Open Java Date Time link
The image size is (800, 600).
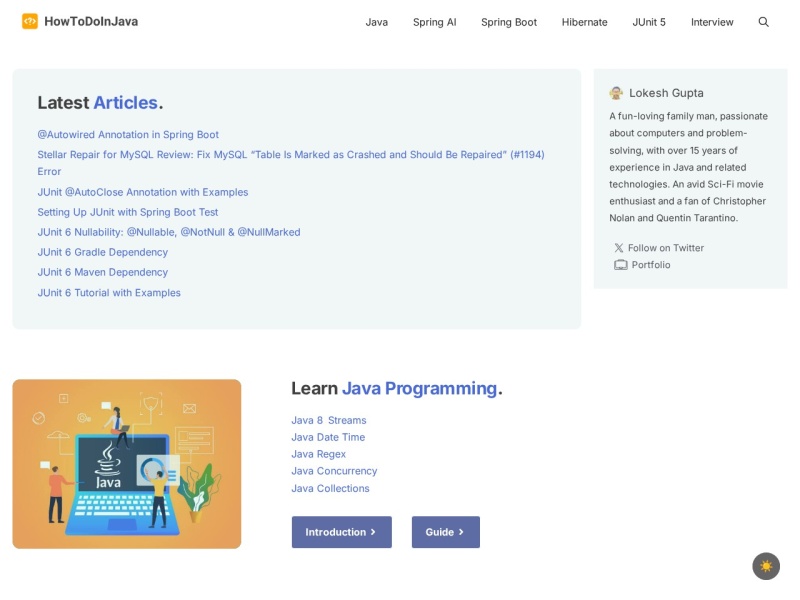[328, 437]
